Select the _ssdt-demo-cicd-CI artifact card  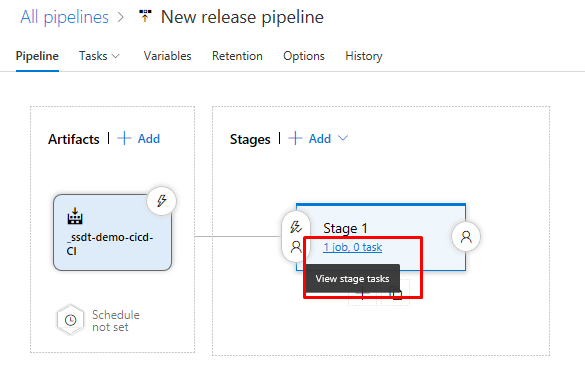point(112,232)
